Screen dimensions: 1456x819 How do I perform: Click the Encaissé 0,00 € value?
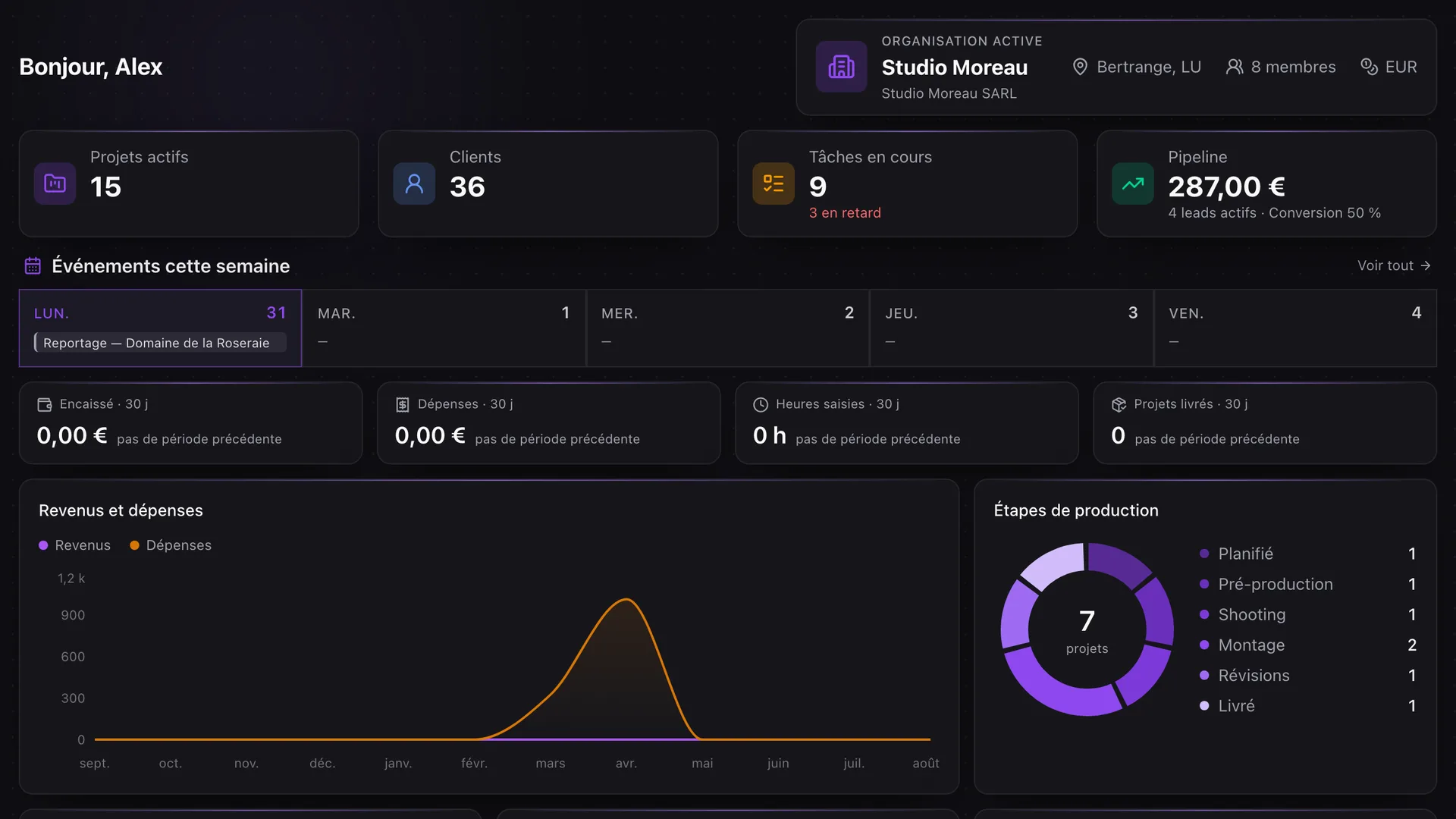pos(72,435)
